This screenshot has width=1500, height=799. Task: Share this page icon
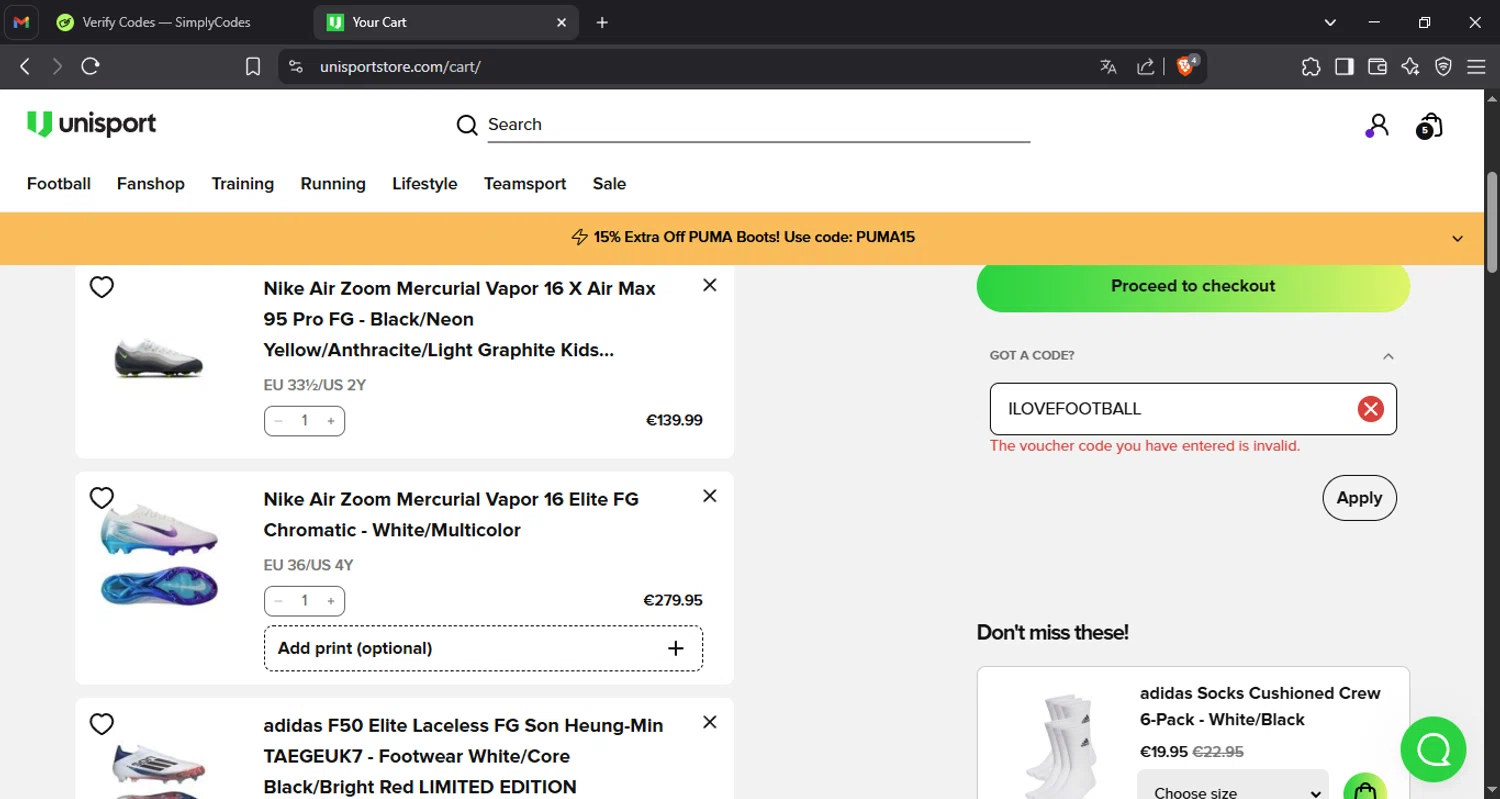[x=1146, y=66]
